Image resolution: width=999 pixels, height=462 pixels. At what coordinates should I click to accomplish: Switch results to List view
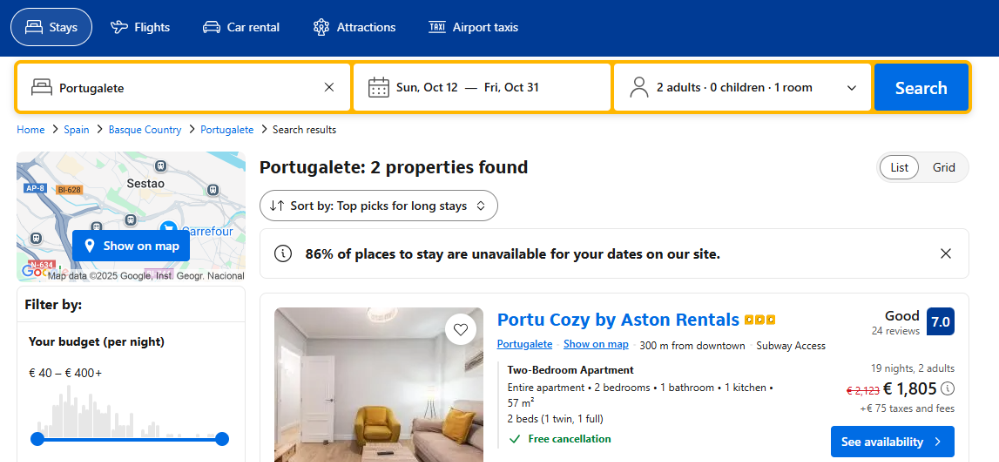[x=899, y=168]
